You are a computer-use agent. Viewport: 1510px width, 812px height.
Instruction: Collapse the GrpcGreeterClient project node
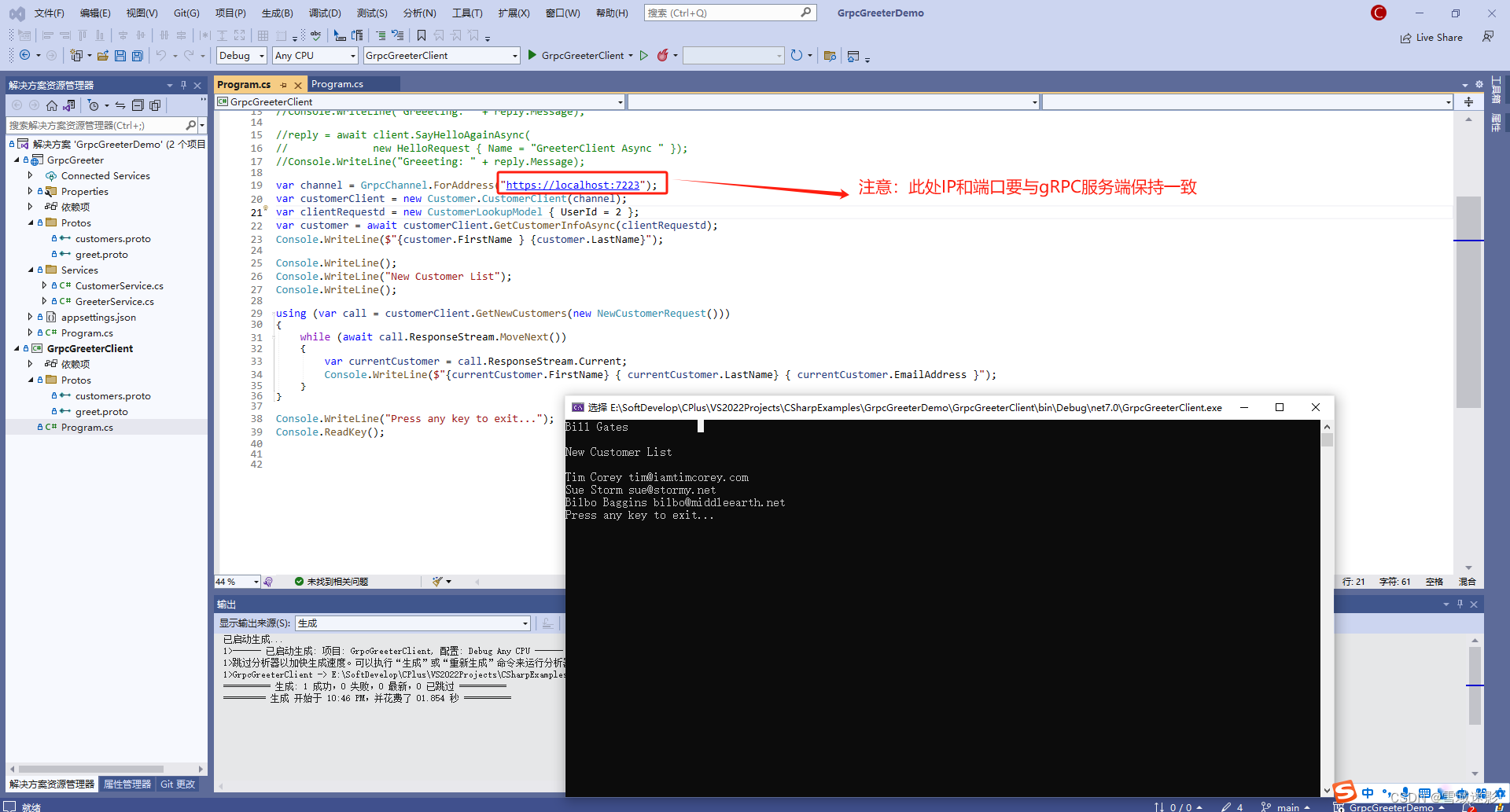tap(17, 348)
